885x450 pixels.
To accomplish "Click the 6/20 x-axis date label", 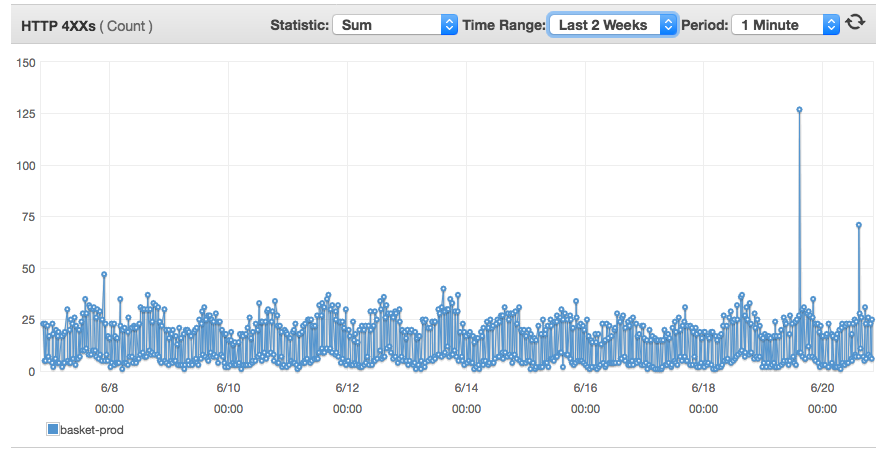I will (822, 388).
